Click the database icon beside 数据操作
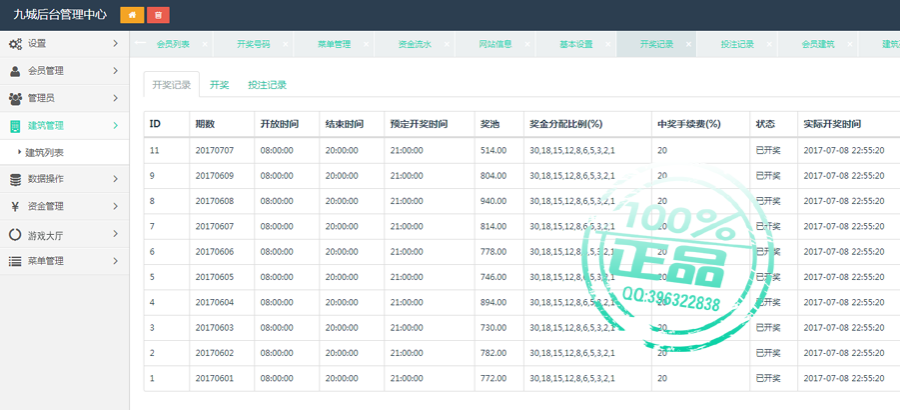The image size is (900, 410). click(x=15, y=179)
